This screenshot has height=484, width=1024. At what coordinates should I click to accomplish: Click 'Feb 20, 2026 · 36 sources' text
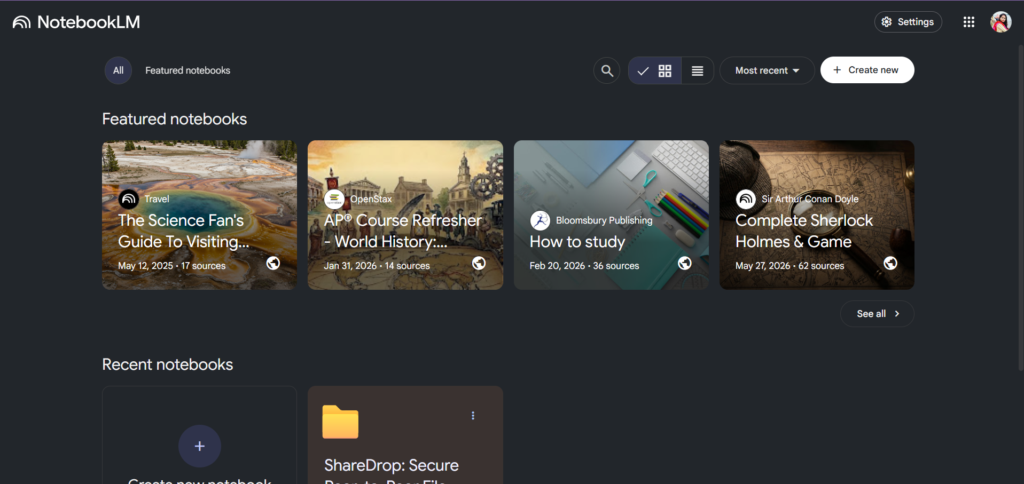[x=584, y=266]
